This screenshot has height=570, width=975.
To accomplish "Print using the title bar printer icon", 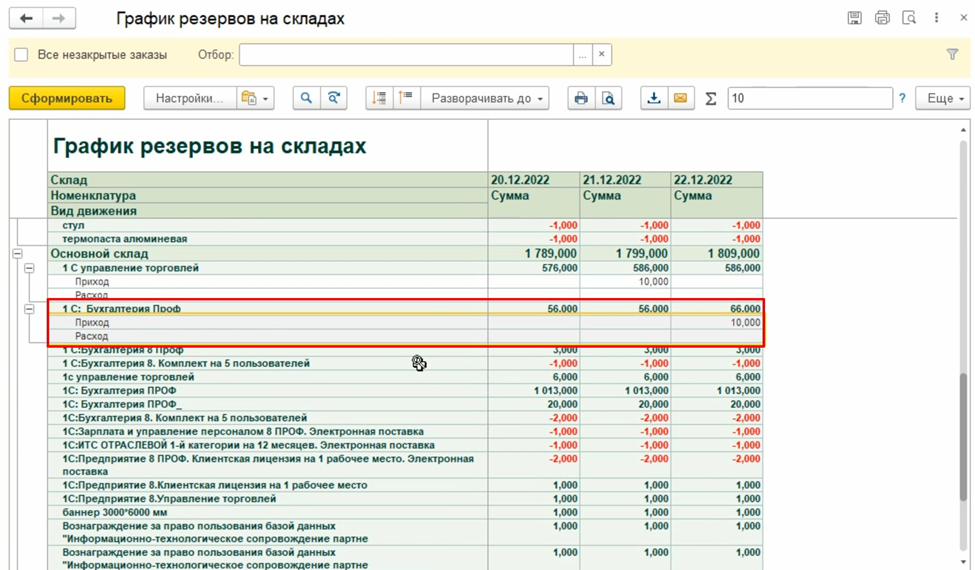I will point(882,18).
